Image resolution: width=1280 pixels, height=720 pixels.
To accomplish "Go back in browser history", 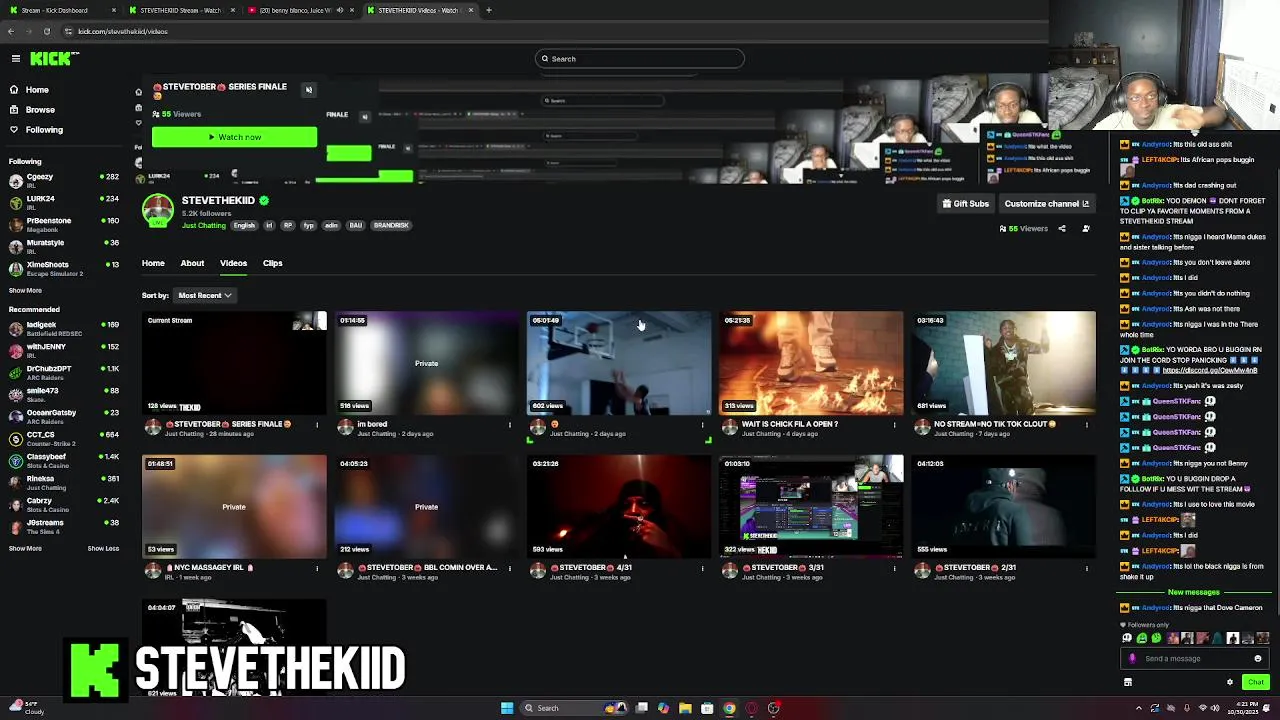I will pyautogui.click(x=11, y=31).
